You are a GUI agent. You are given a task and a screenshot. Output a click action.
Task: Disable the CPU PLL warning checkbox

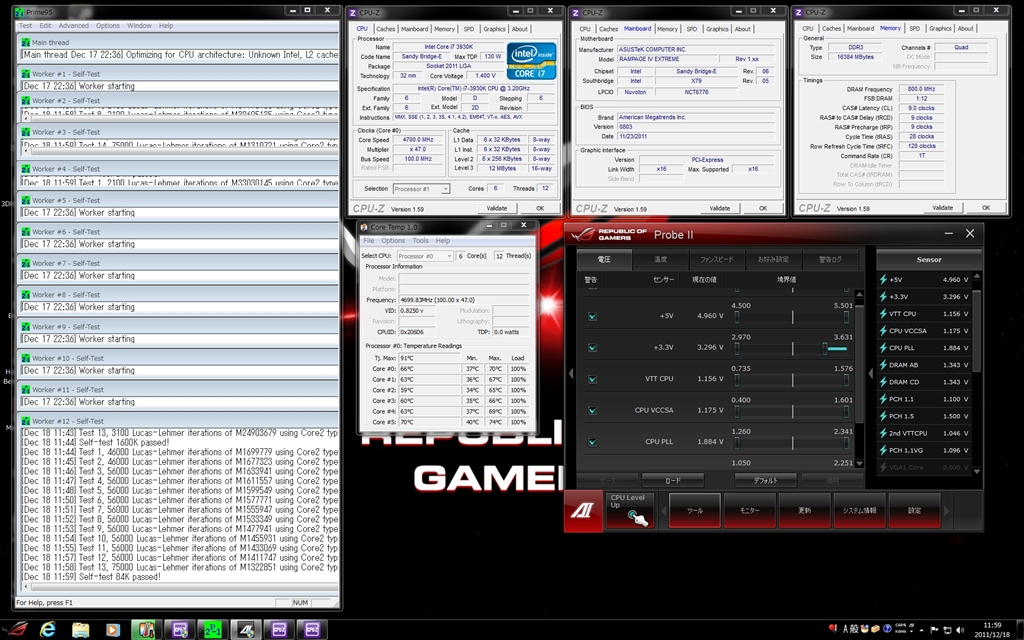(592, 441)
